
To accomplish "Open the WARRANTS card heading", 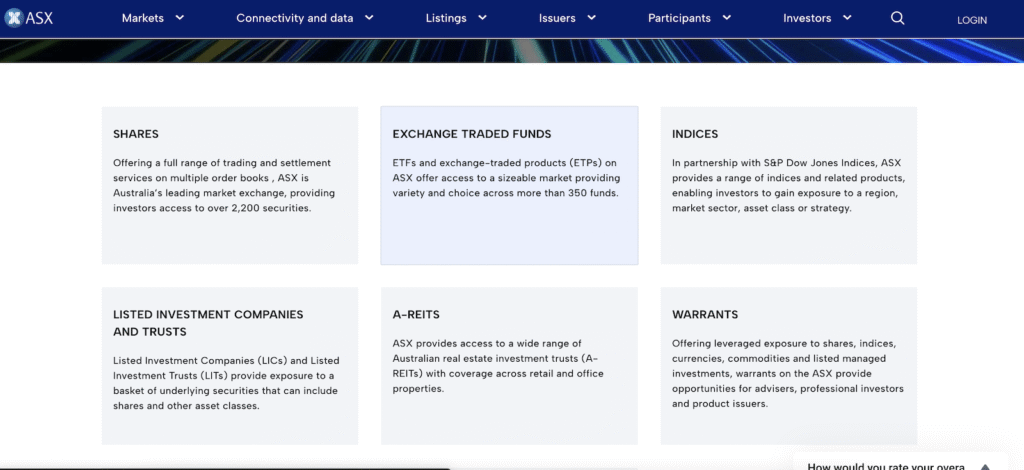I will coord(705,315).
